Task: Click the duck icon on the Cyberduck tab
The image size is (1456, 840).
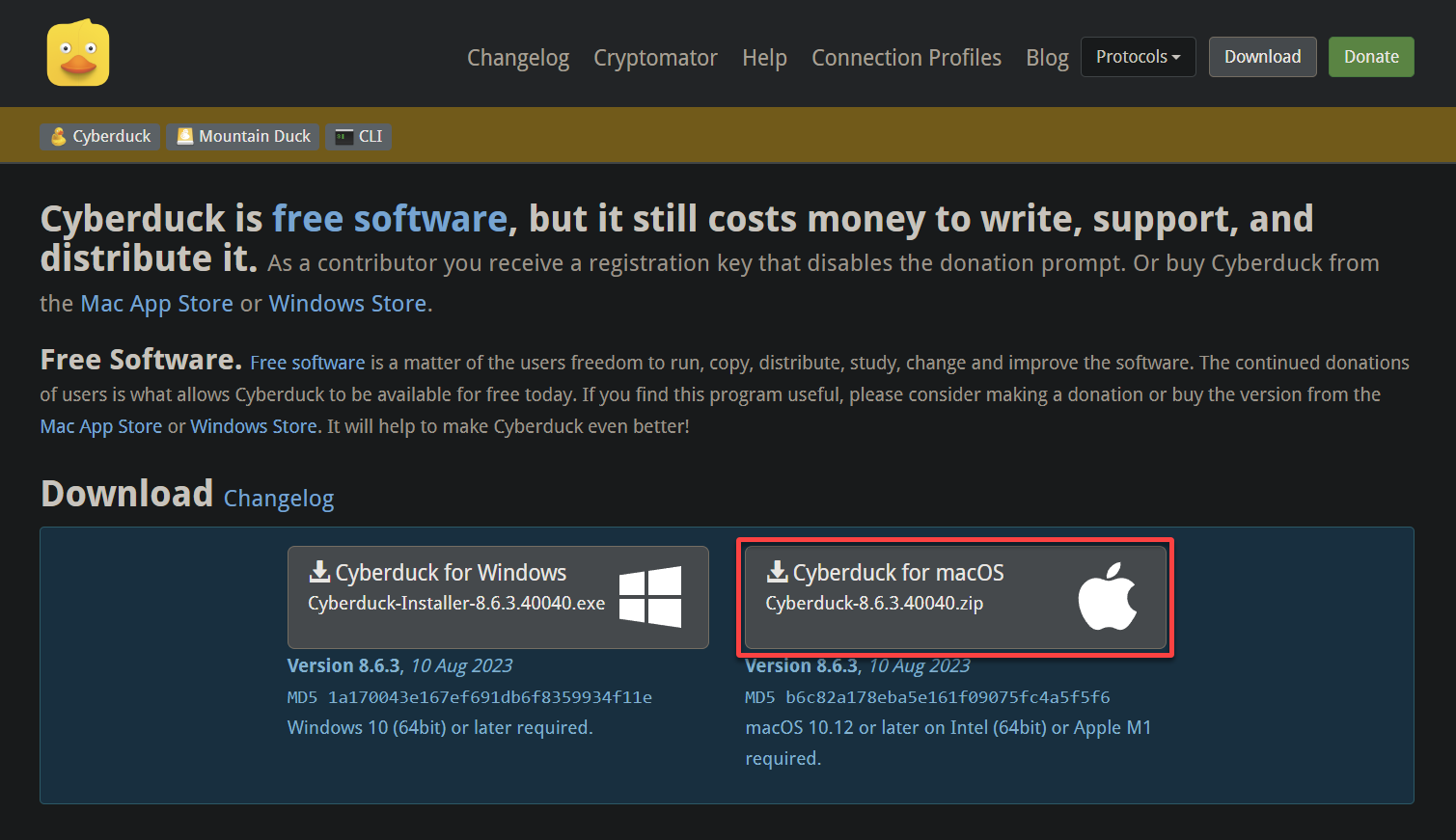Action: coord(58,136)
